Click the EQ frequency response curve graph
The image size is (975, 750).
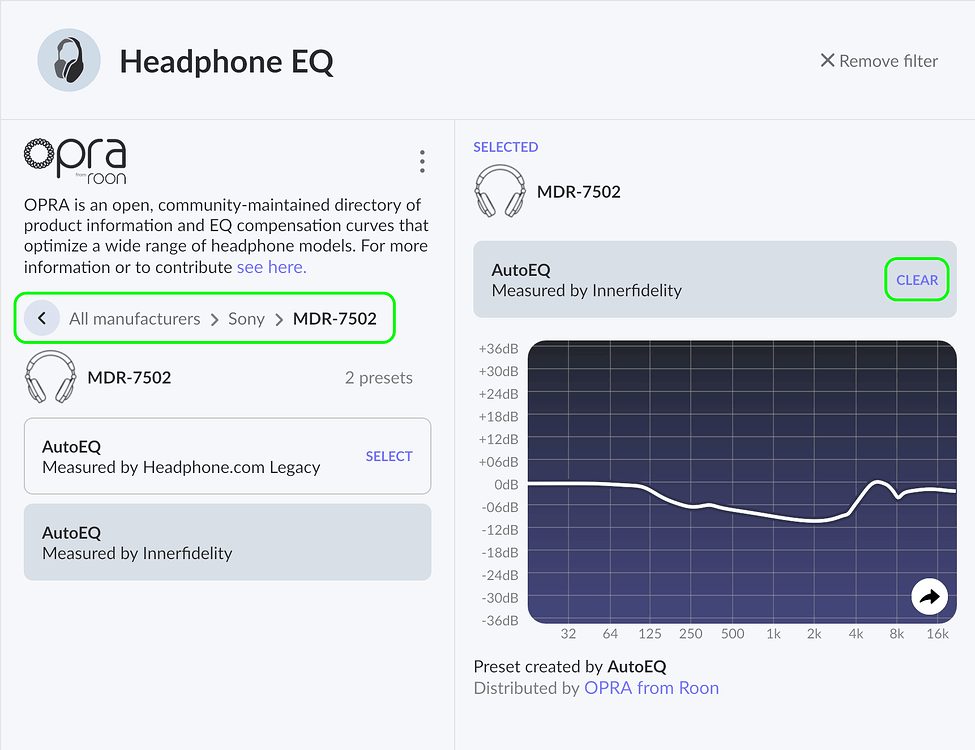pyautogui.click(x=742, y=482)
